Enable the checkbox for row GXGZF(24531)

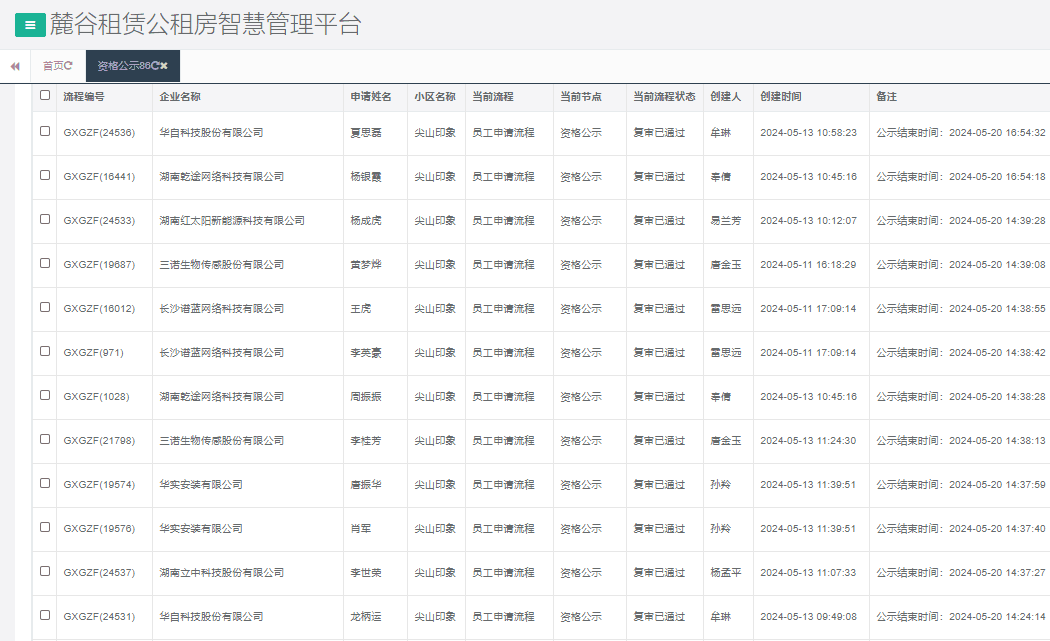coord(44,617)
